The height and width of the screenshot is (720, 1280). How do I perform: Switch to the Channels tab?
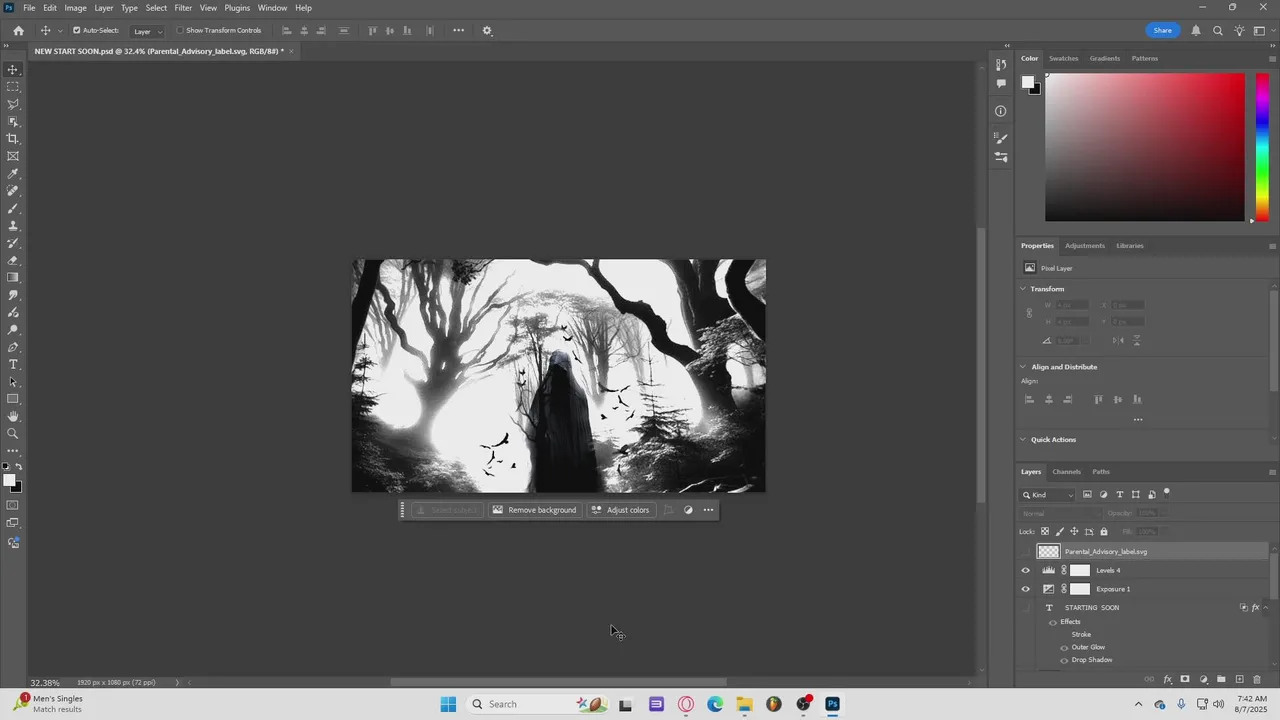[x=1066, y=472]
